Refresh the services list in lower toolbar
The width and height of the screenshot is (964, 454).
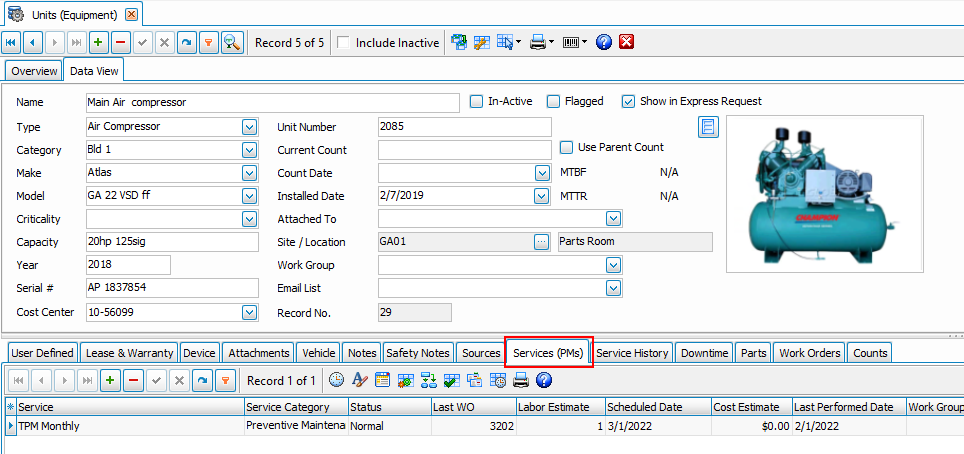(202, 381)
